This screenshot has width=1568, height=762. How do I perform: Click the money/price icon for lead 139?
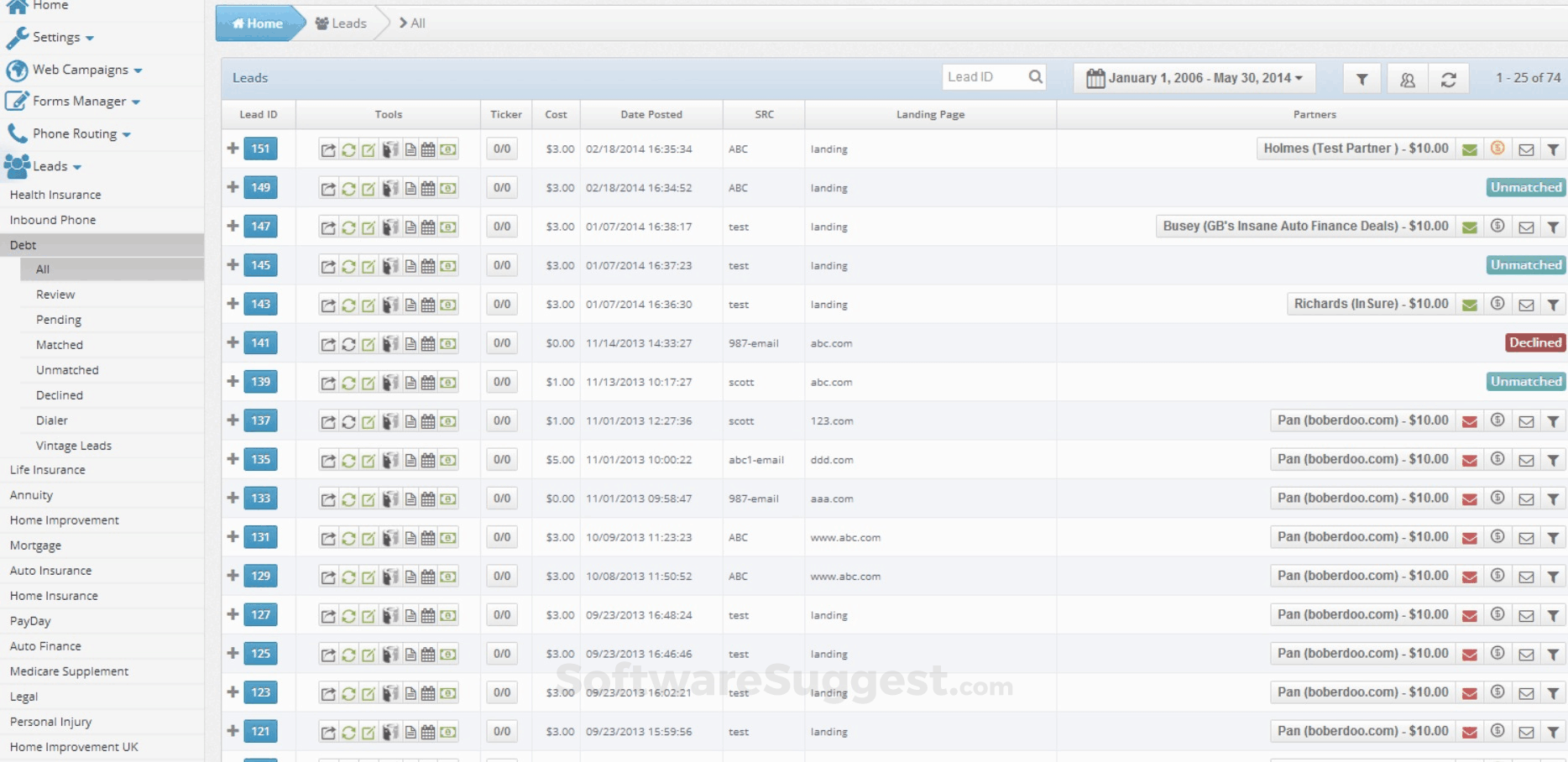pos(450,382)
